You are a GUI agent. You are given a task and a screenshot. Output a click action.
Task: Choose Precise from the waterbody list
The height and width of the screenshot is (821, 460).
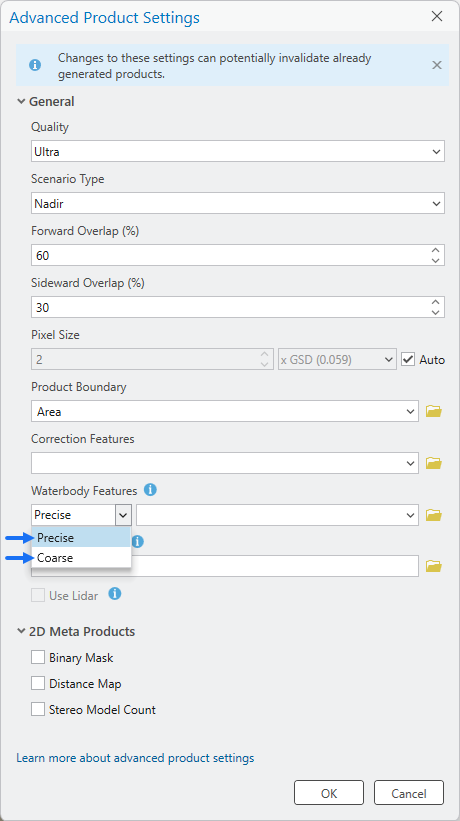[81, 538]
